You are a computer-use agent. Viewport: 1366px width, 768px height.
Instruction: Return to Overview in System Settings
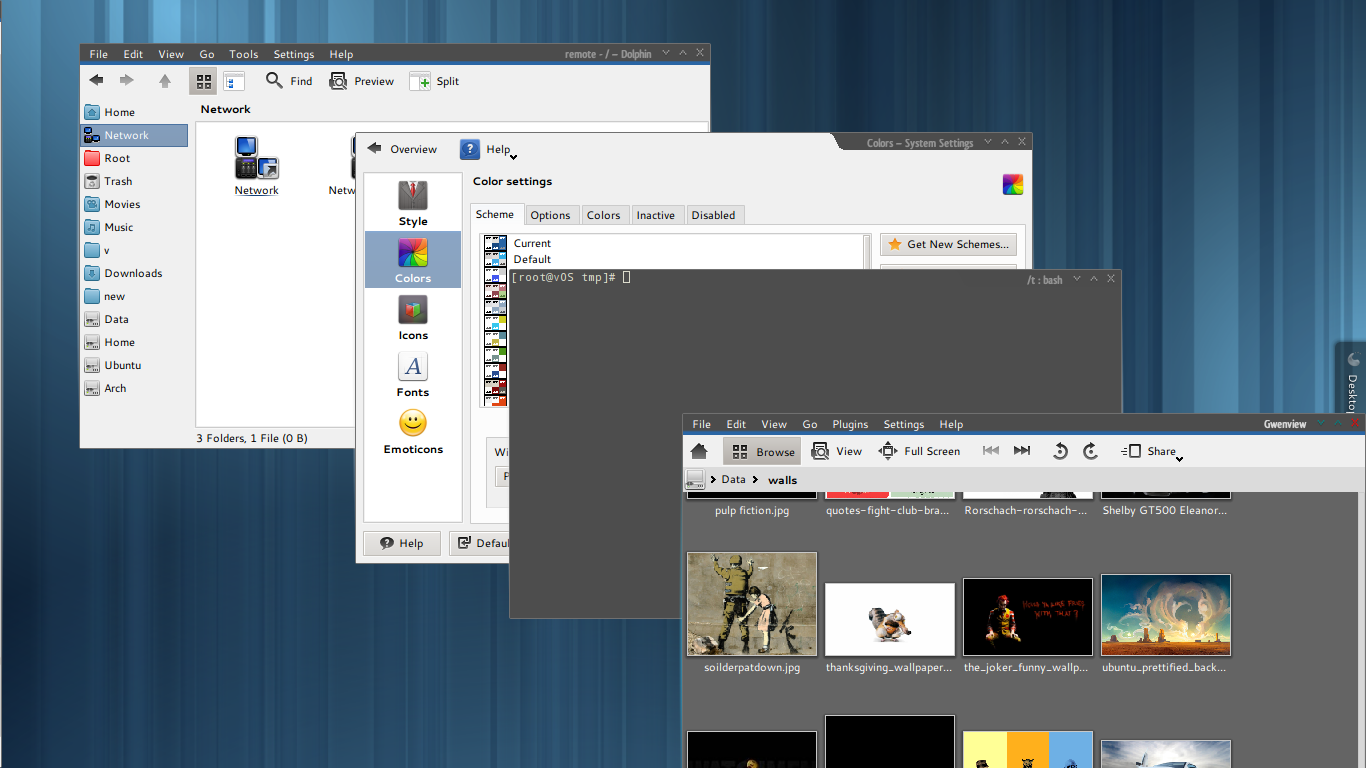pos(402,149)
